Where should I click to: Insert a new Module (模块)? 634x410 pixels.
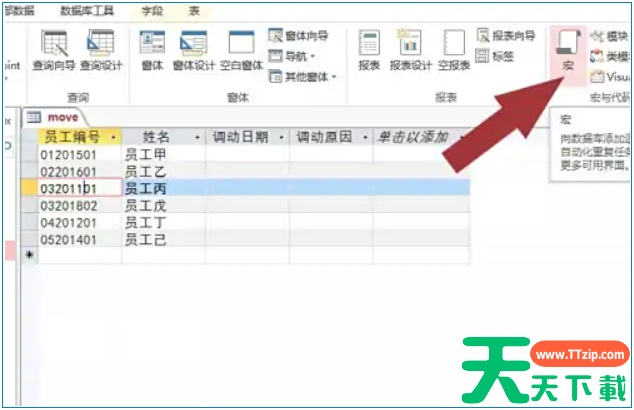[609, 36]
